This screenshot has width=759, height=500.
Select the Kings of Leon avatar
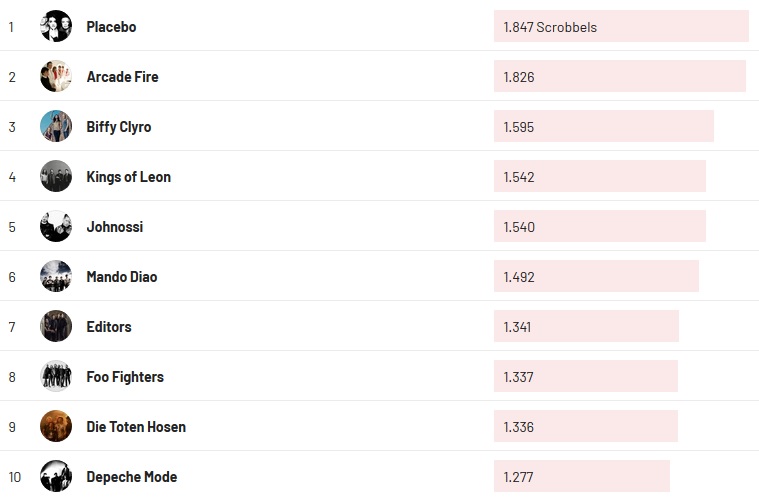56,176
